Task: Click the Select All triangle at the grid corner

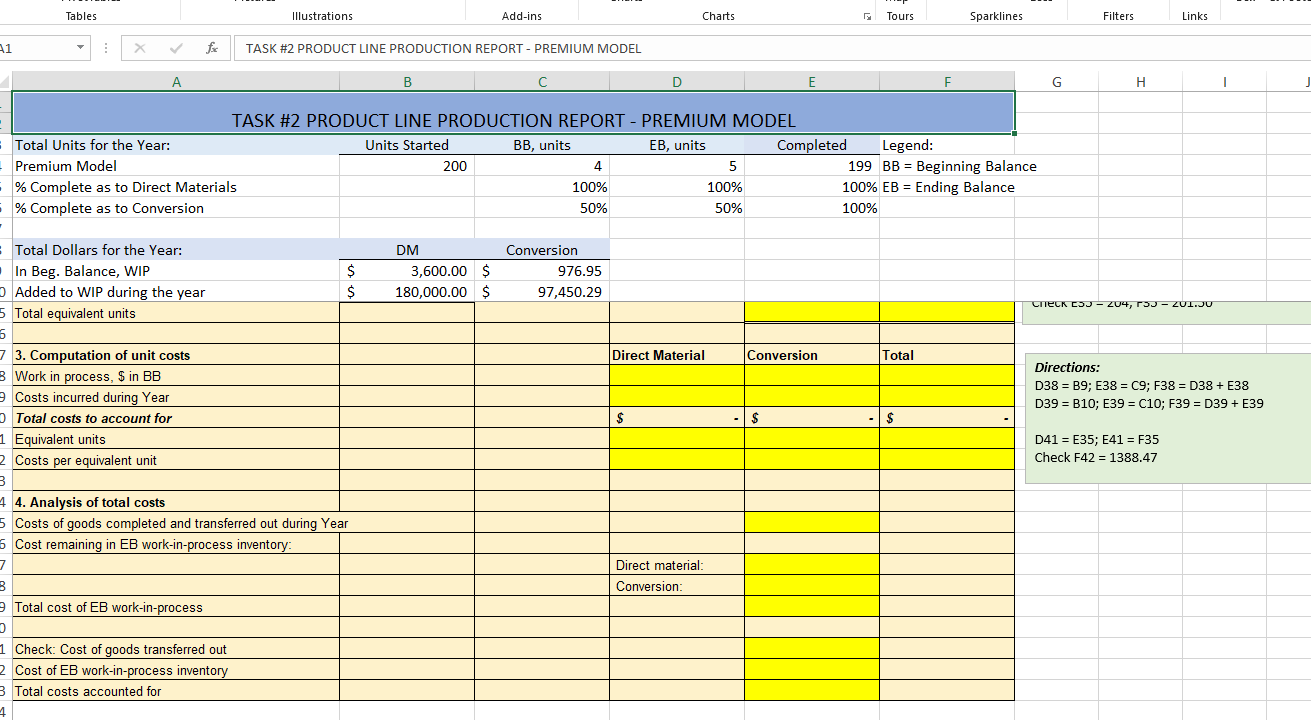Action: (x=7, y=81)
